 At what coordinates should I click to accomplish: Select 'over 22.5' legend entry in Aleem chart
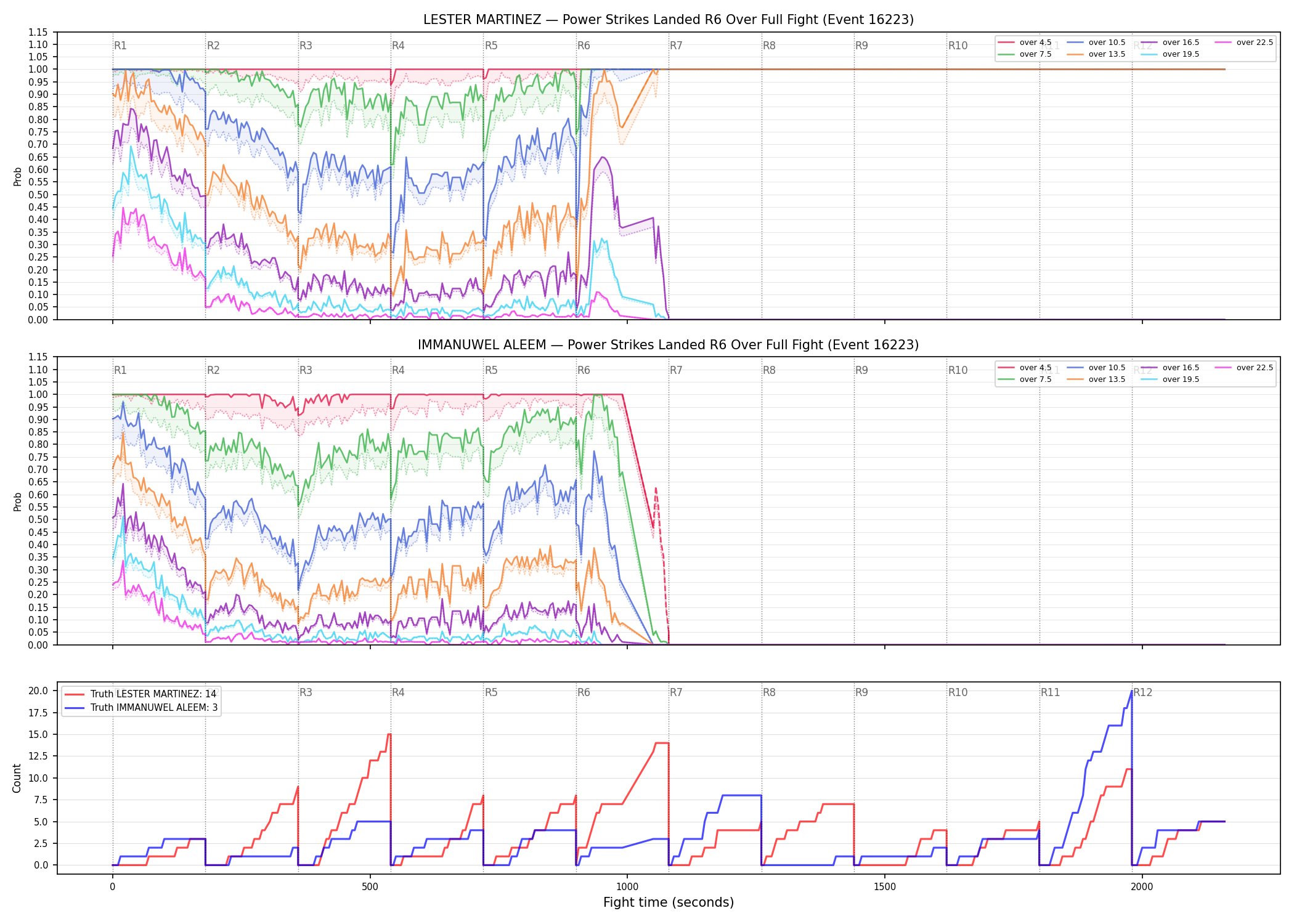1244,368
